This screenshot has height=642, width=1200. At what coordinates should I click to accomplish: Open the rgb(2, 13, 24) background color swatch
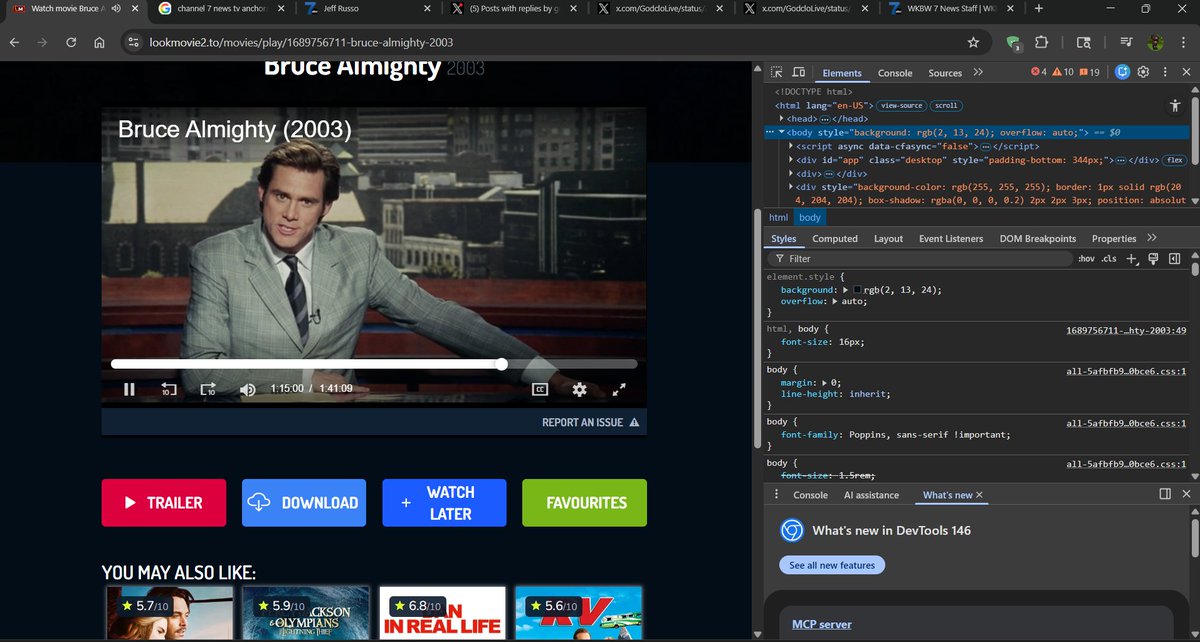tap(859, 290)
